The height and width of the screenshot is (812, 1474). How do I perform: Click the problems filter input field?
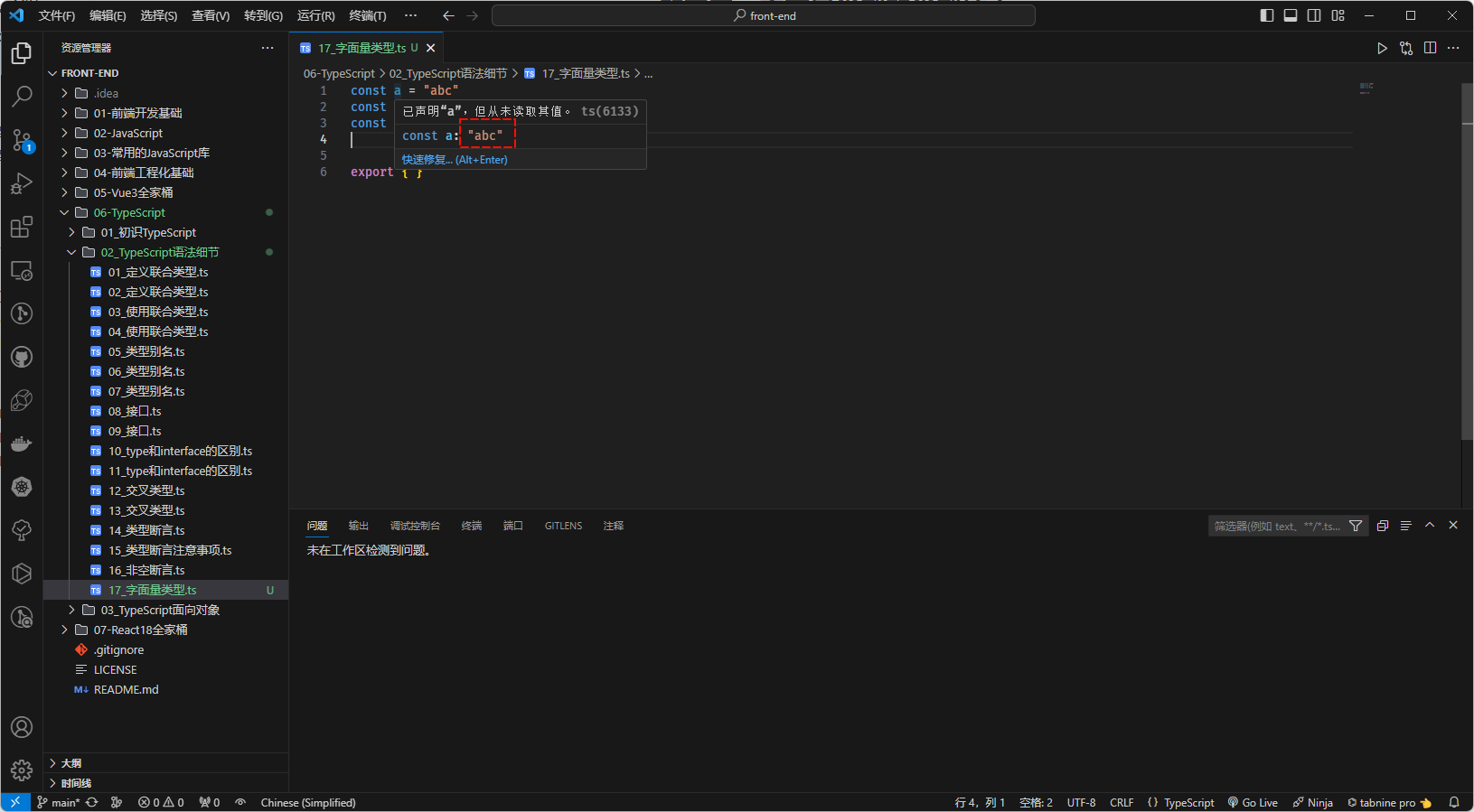[1276, 526]
